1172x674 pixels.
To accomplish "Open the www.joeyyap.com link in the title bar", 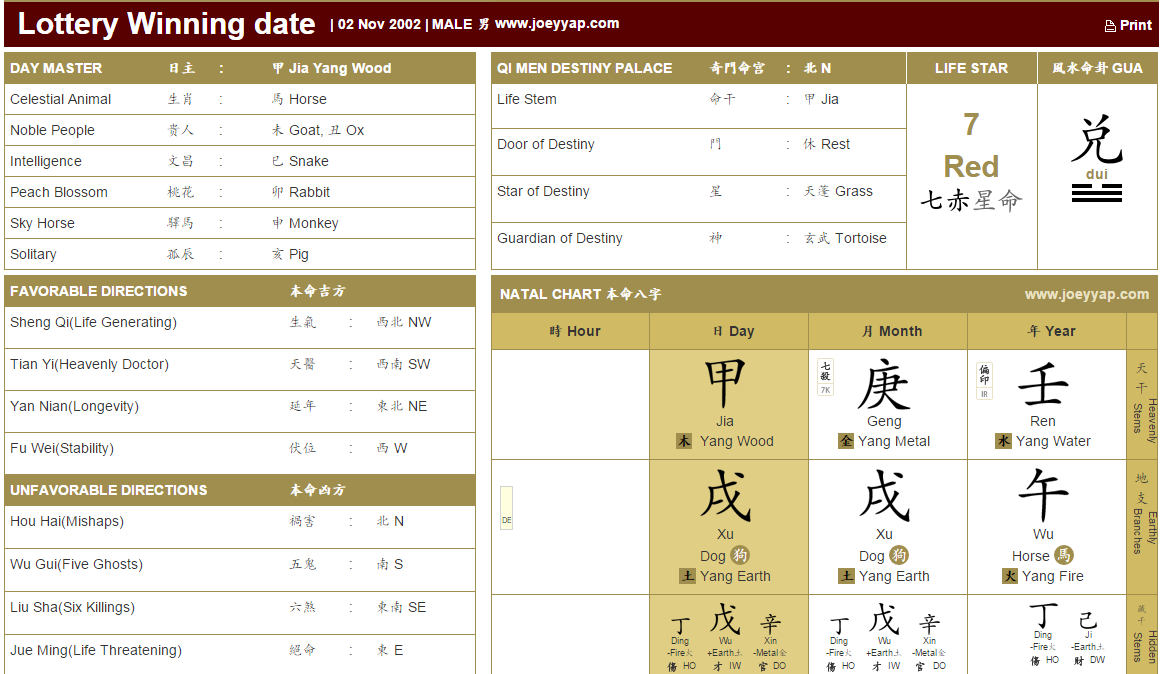I will coord(556,23).
